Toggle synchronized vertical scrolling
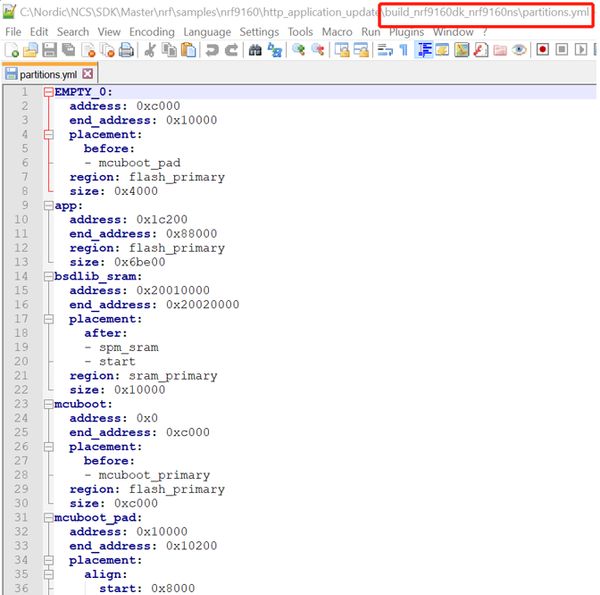 click(341, 50)
